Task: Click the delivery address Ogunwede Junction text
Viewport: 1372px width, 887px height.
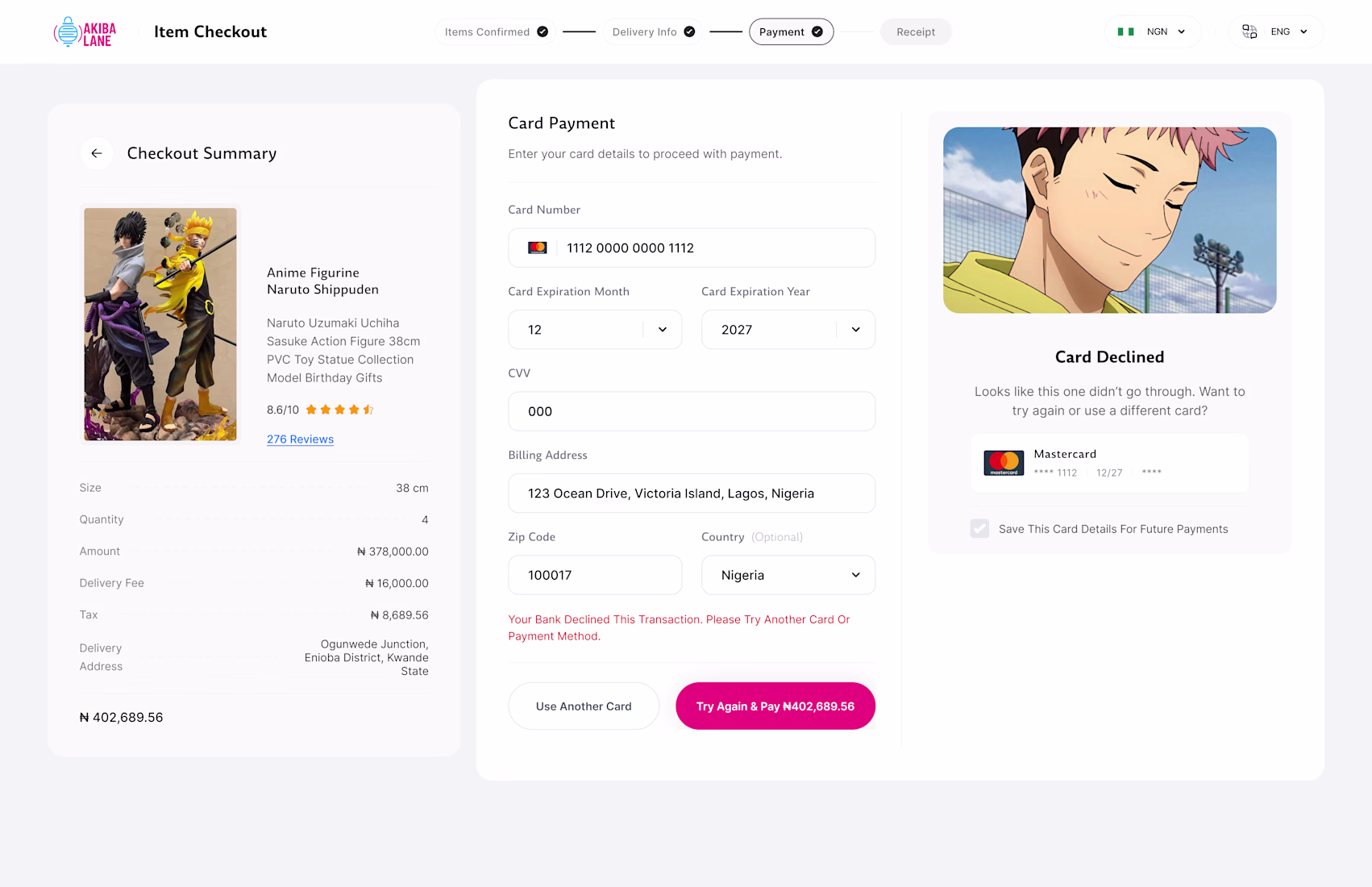Action: point(367,658)
